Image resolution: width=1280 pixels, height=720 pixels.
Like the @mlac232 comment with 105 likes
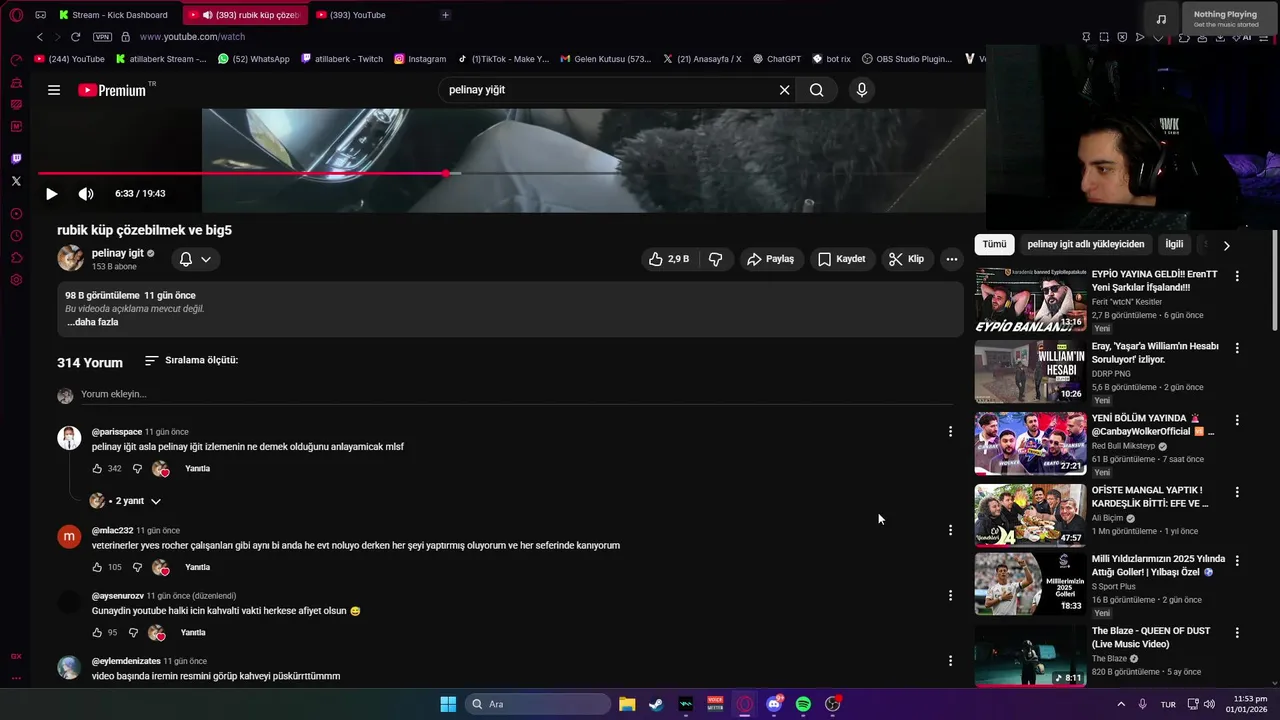click(98, 567)
